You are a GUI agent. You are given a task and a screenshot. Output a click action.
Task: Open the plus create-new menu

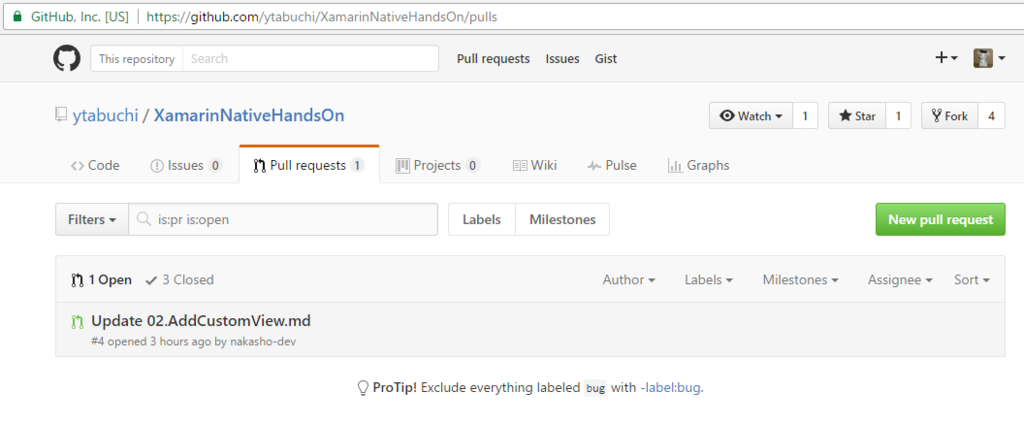coord(946,58)
